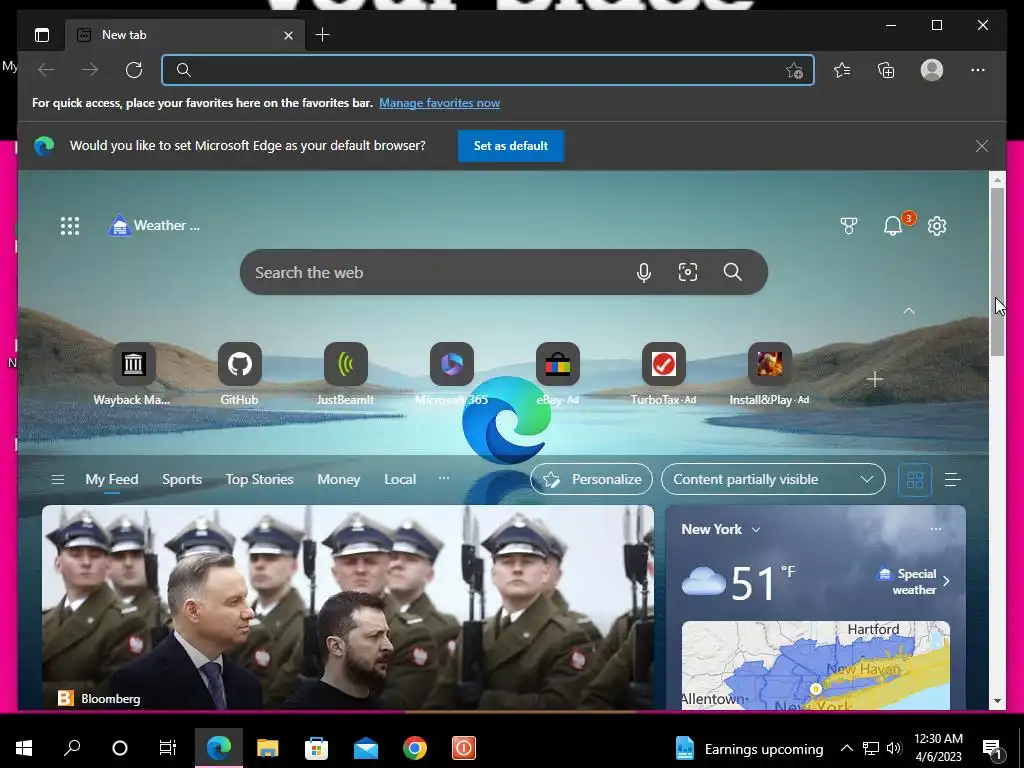Open a new tab with plus button
Viewport: 1024px width, 768px height.
[x=323, y=35]
